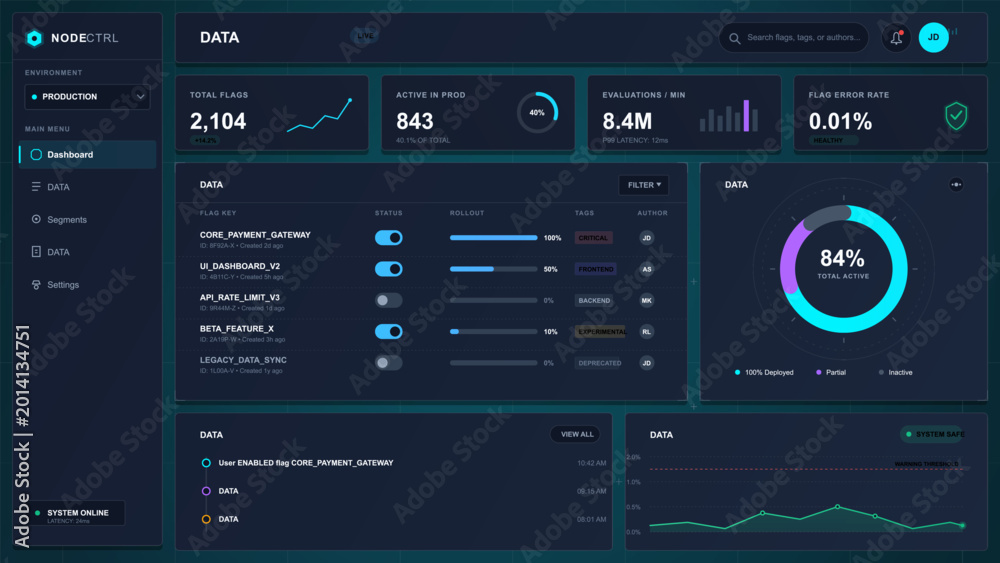Click the search magnifier icon
Image resolution: width=1000 pixels, height=563 pixels.
[x=735, y=38]
